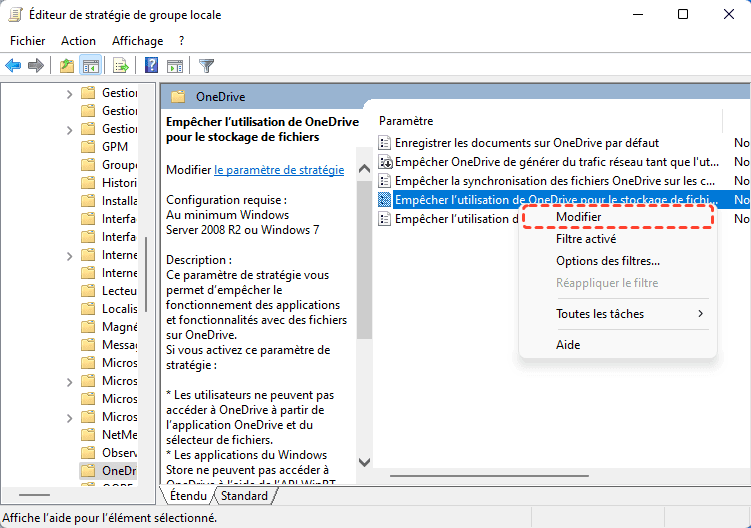Click the icon of 'Empêcher OneDrive de générer du trafic'
Viewport: 751px width, 528px height.
pyautogui.click(x=385, y=162)
